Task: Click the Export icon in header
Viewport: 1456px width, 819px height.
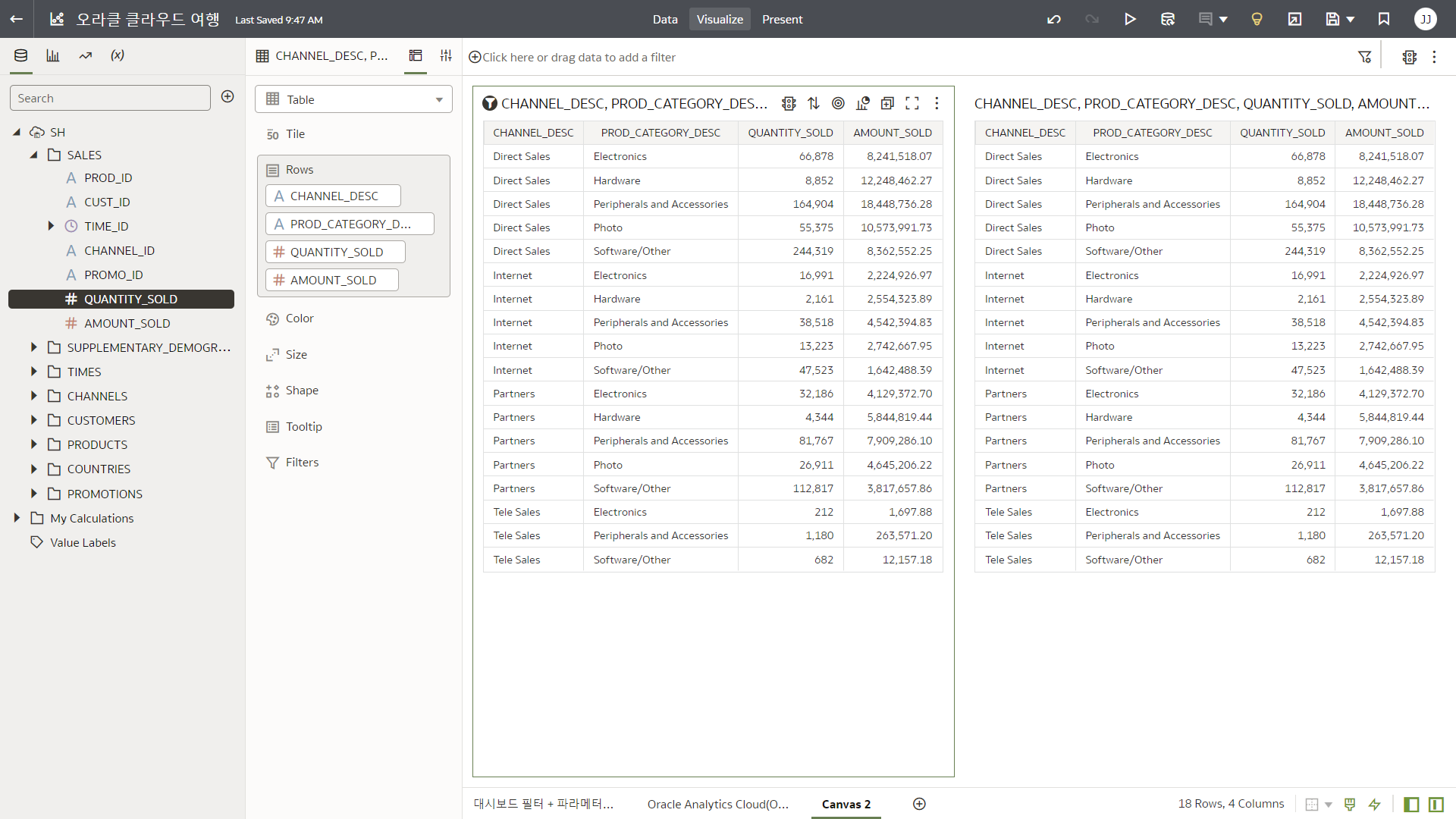Action: 1294,19
